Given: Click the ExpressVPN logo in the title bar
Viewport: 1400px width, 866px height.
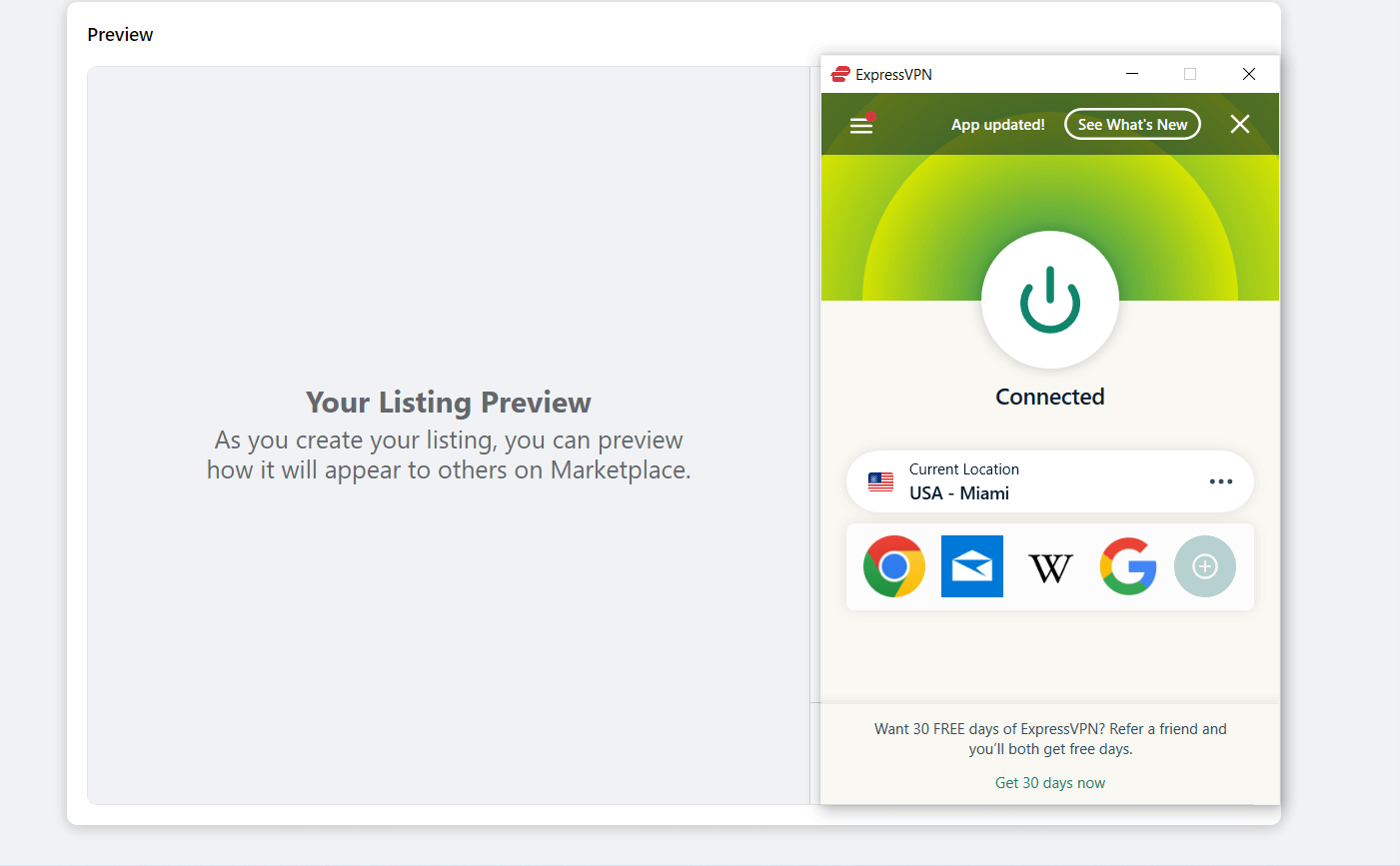Looking at the screenshot, I should pos(839,74).
